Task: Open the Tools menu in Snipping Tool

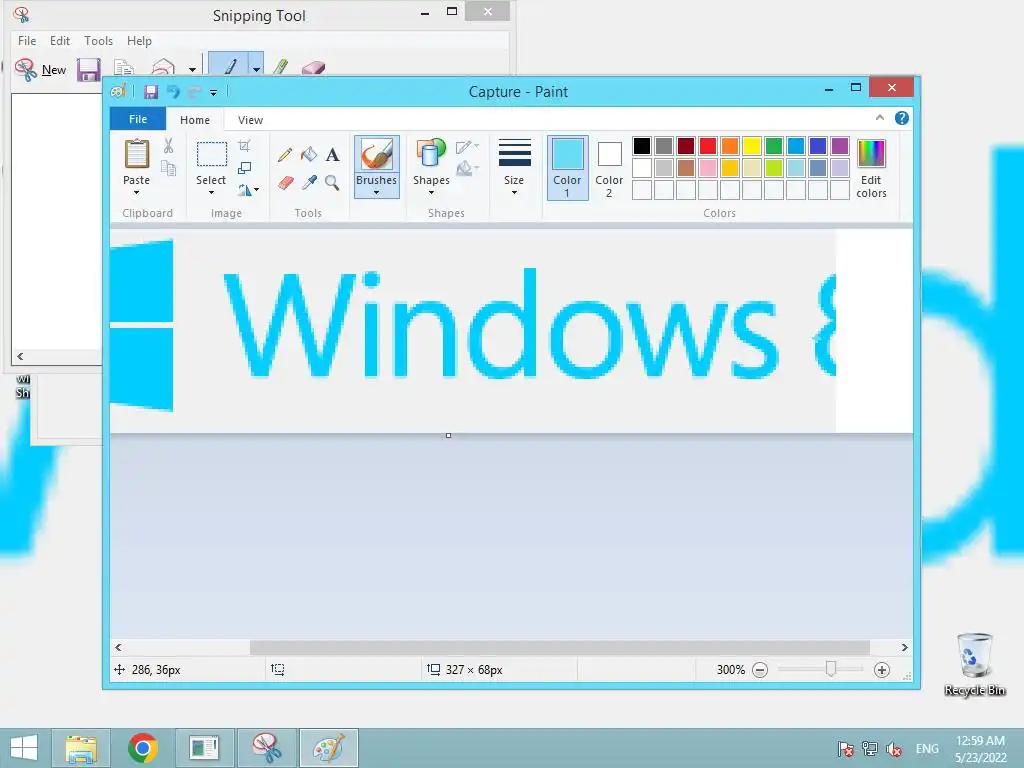Action: coord(99,40)
